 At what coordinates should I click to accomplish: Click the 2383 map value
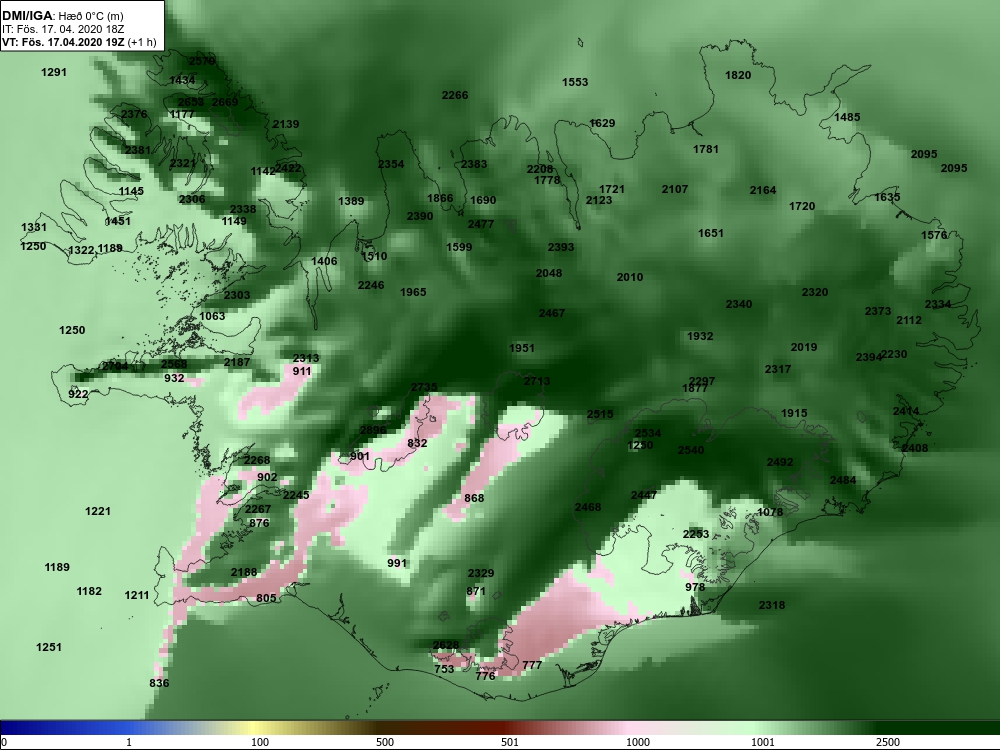coord(474,165)
